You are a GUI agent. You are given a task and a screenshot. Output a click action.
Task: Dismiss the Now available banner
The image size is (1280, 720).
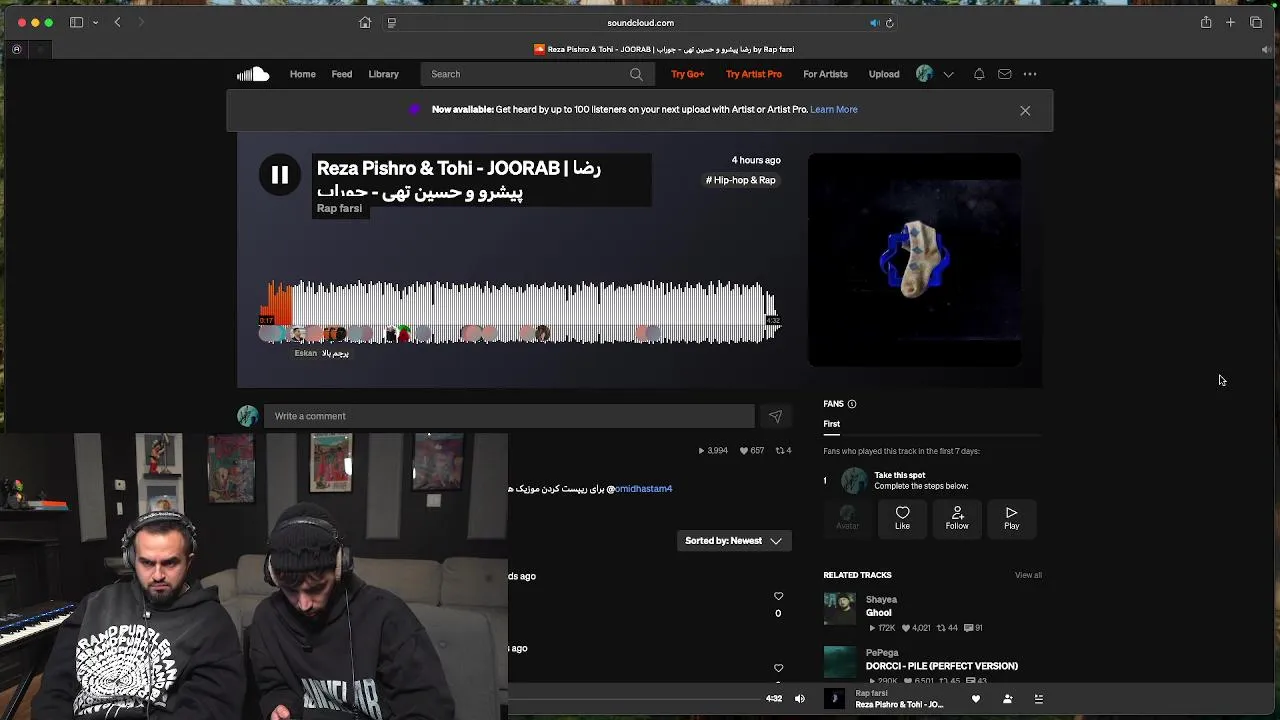[x=1025, y=111]
